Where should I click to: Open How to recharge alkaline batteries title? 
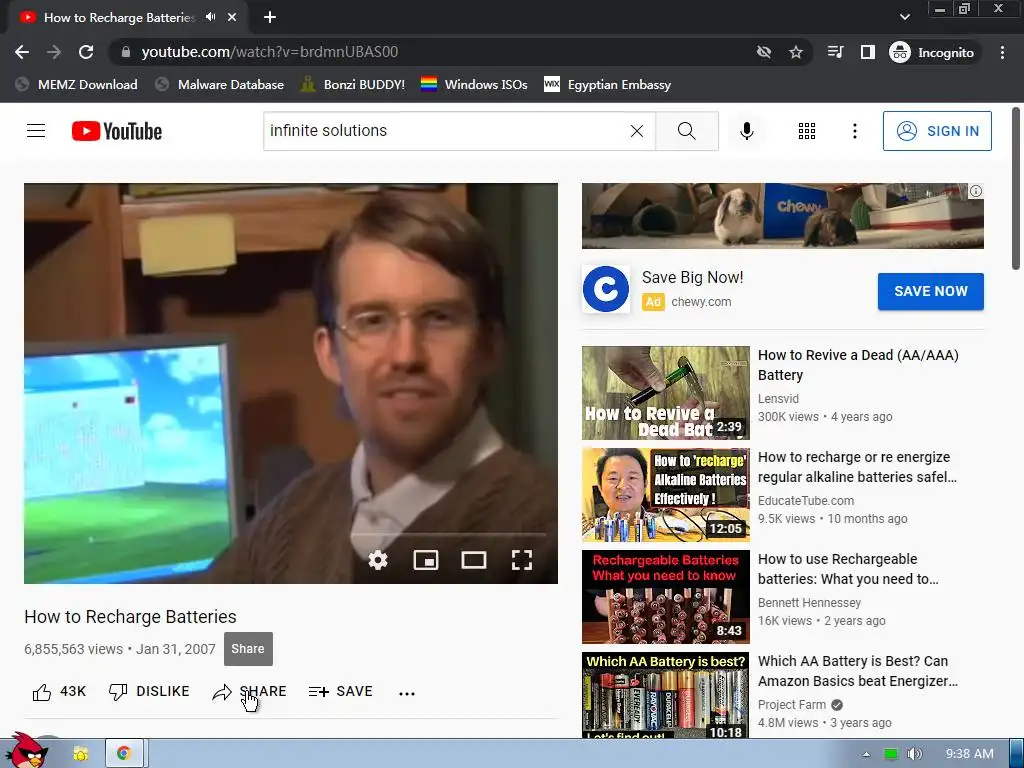pos(857,467)
